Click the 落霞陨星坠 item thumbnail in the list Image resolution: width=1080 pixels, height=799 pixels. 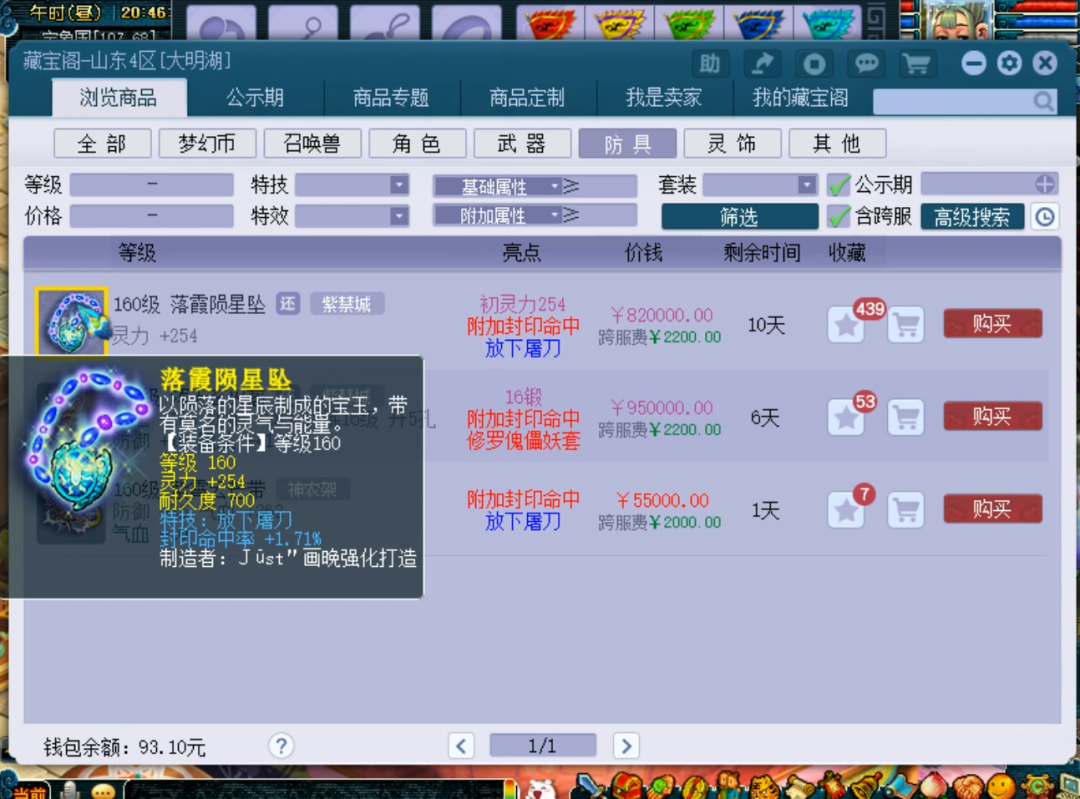[x=72, y=322]
